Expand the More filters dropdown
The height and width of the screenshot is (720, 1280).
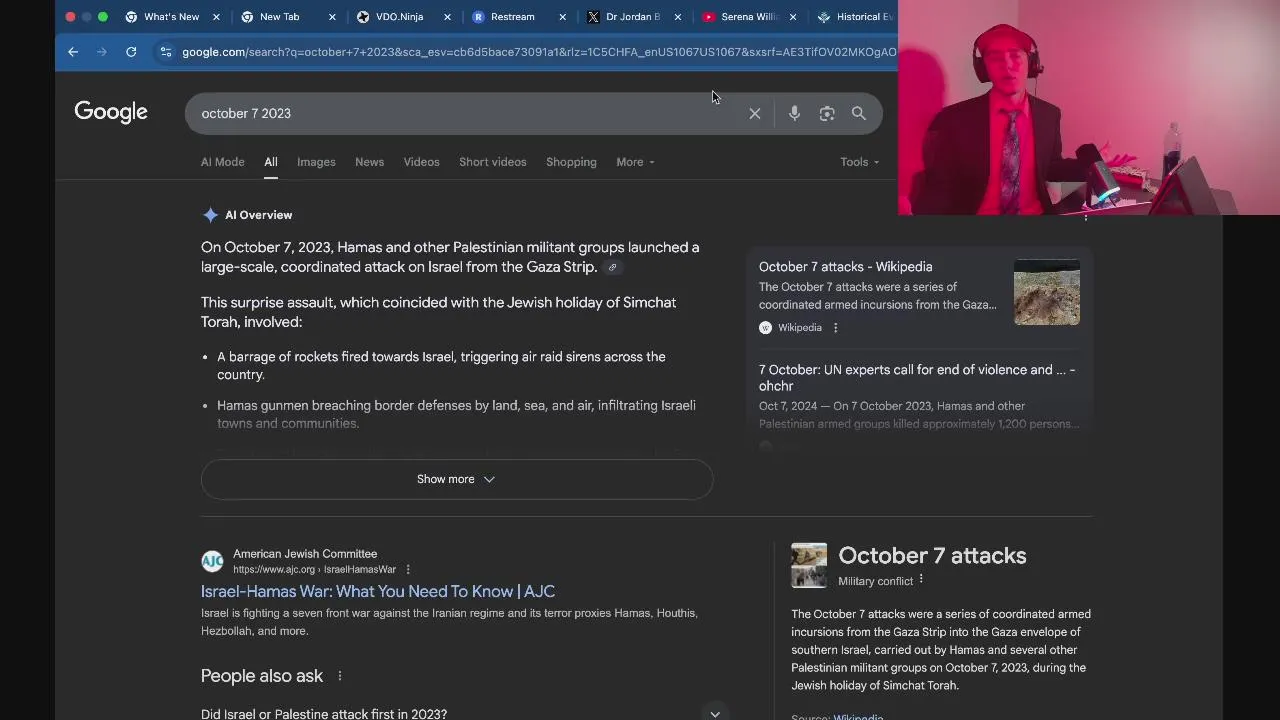(x=635, y=162)
